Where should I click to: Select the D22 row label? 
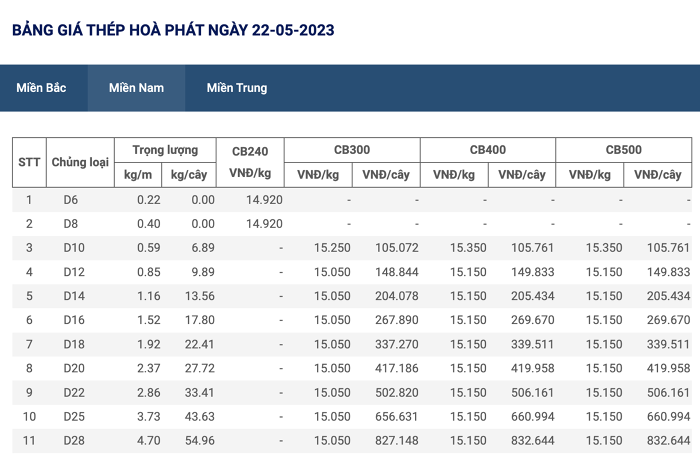(74, 392)
